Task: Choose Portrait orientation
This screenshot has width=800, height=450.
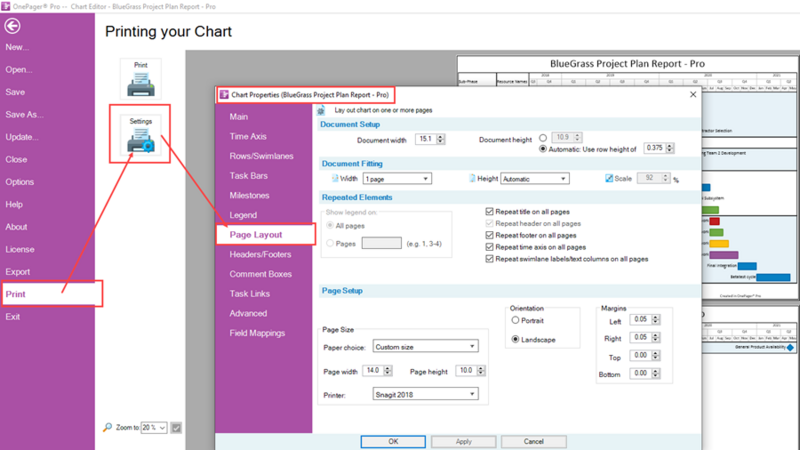Action: tap(515, 320)
